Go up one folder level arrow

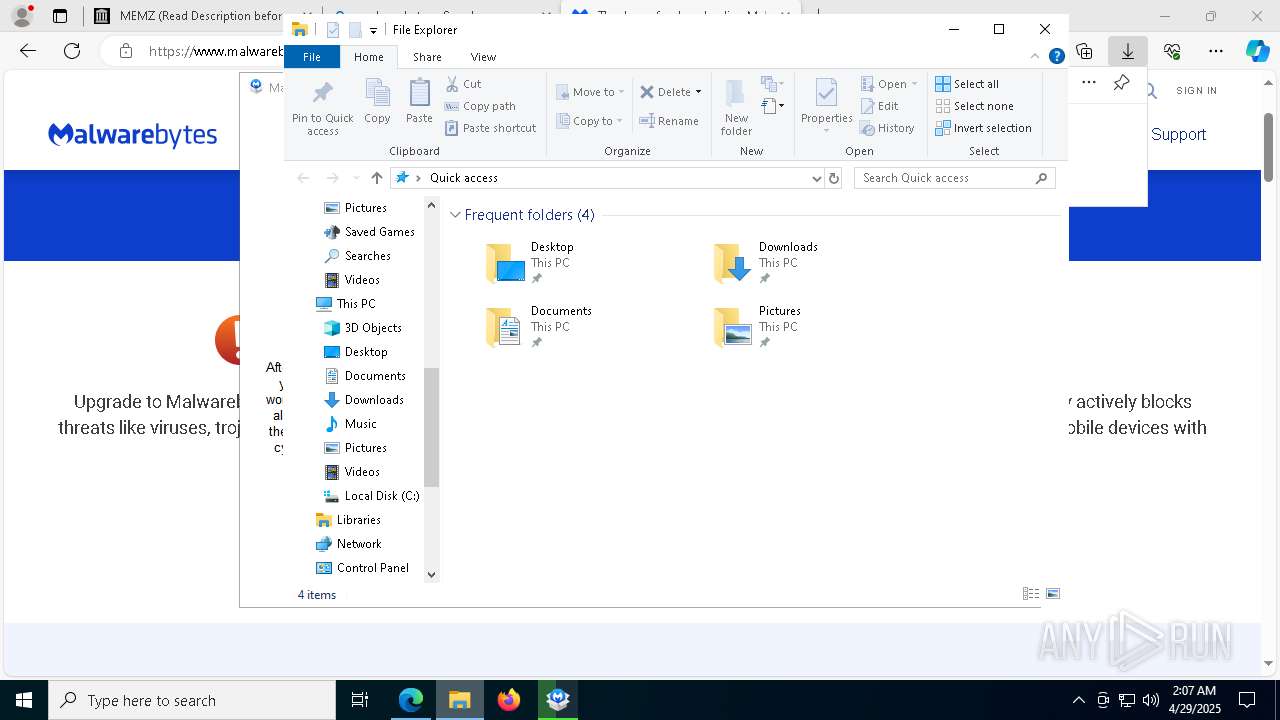pyautogui.click(x=376, y=178)
